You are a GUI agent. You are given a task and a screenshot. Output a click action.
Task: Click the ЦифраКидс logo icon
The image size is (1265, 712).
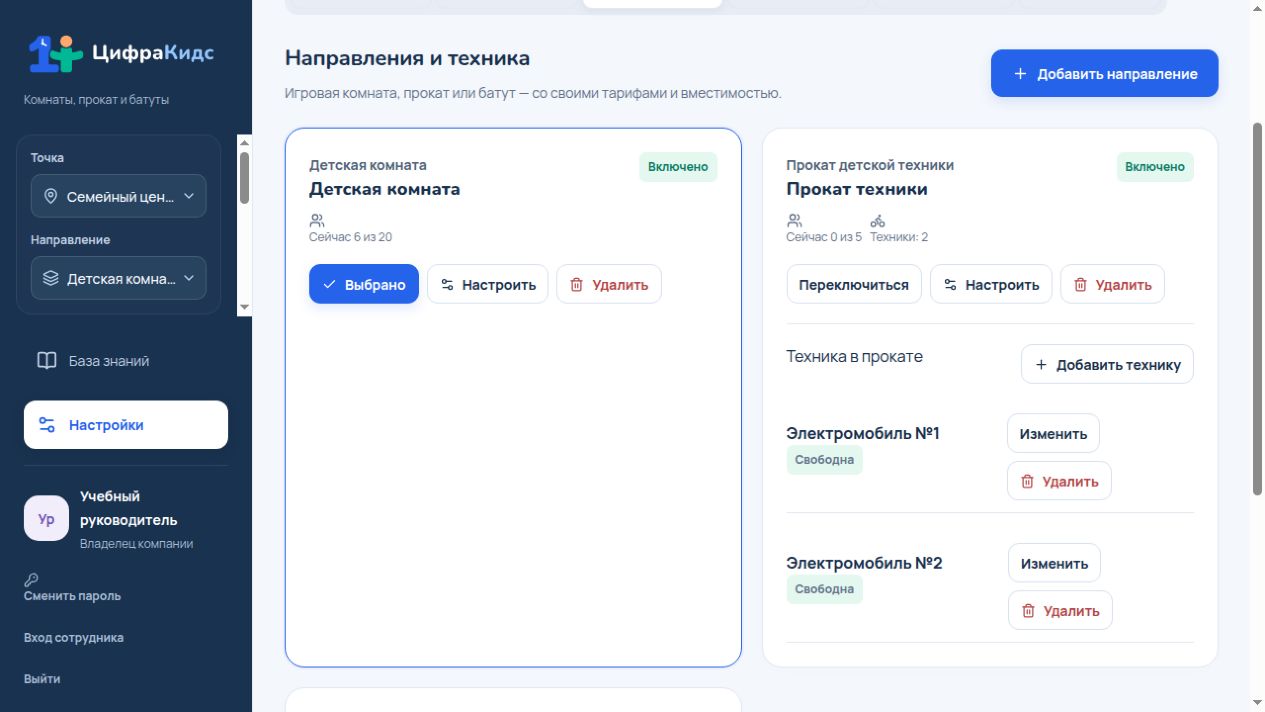[56, 53]
